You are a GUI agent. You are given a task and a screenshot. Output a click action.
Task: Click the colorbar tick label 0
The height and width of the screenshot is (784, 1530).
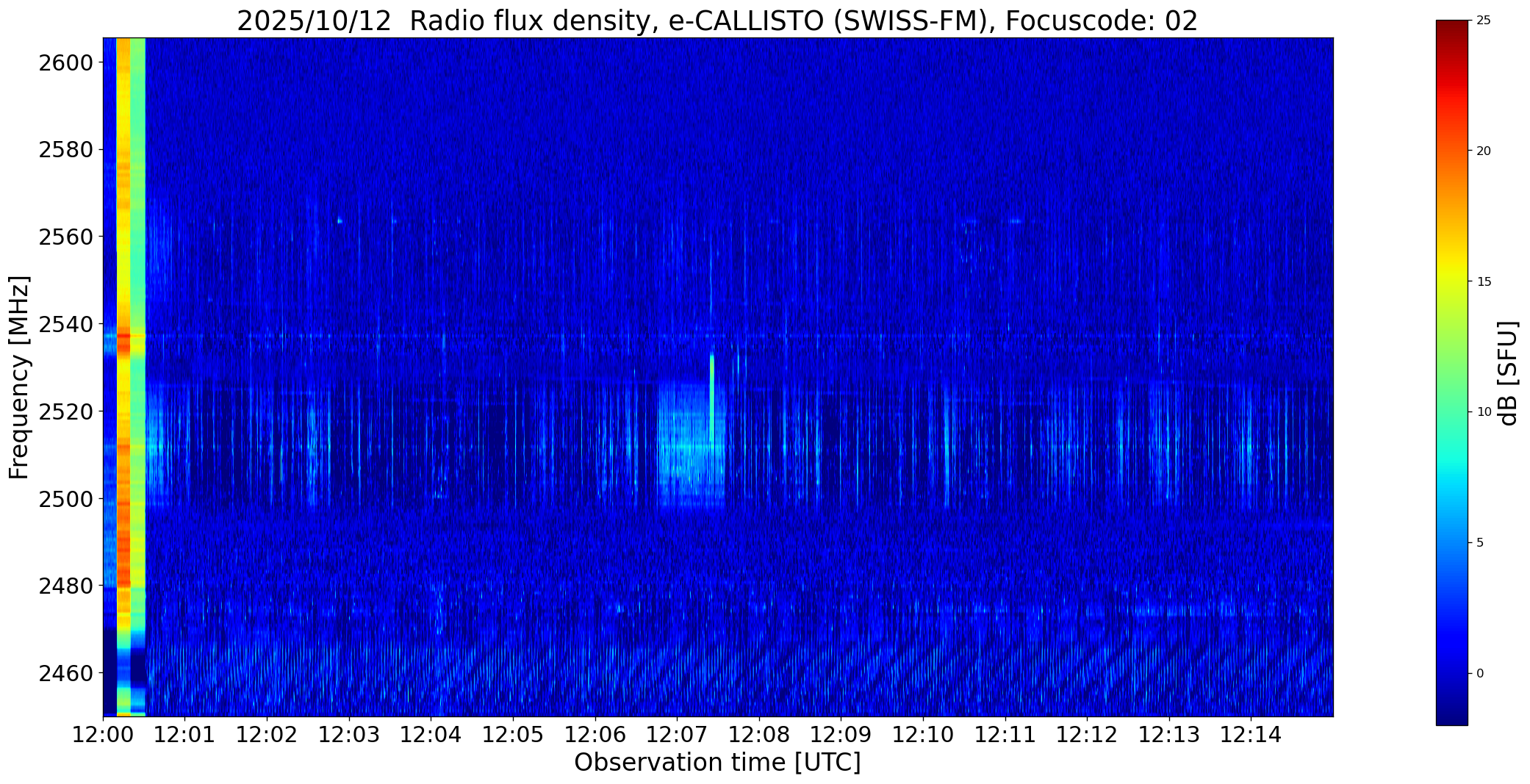pos(1480,673)
